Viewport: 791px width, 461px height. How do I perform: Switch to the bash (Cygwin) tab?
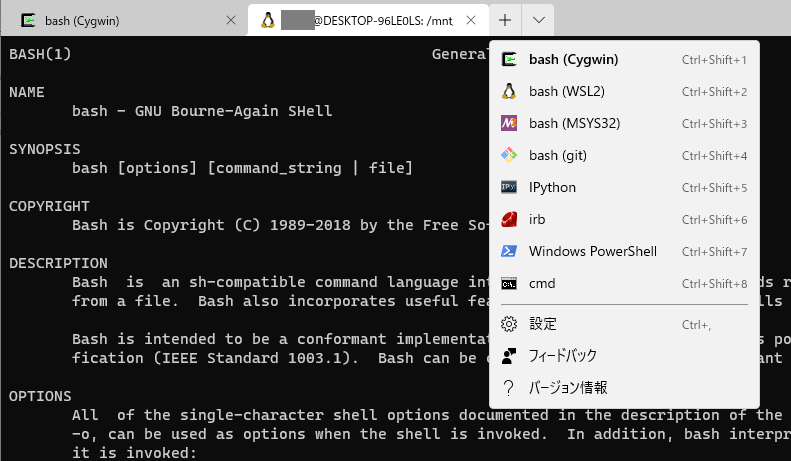pos(124,20)
